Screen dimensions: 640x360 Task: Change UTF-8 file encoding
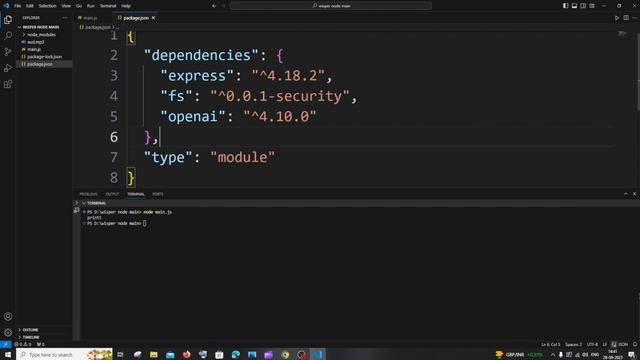coord(592,344)
